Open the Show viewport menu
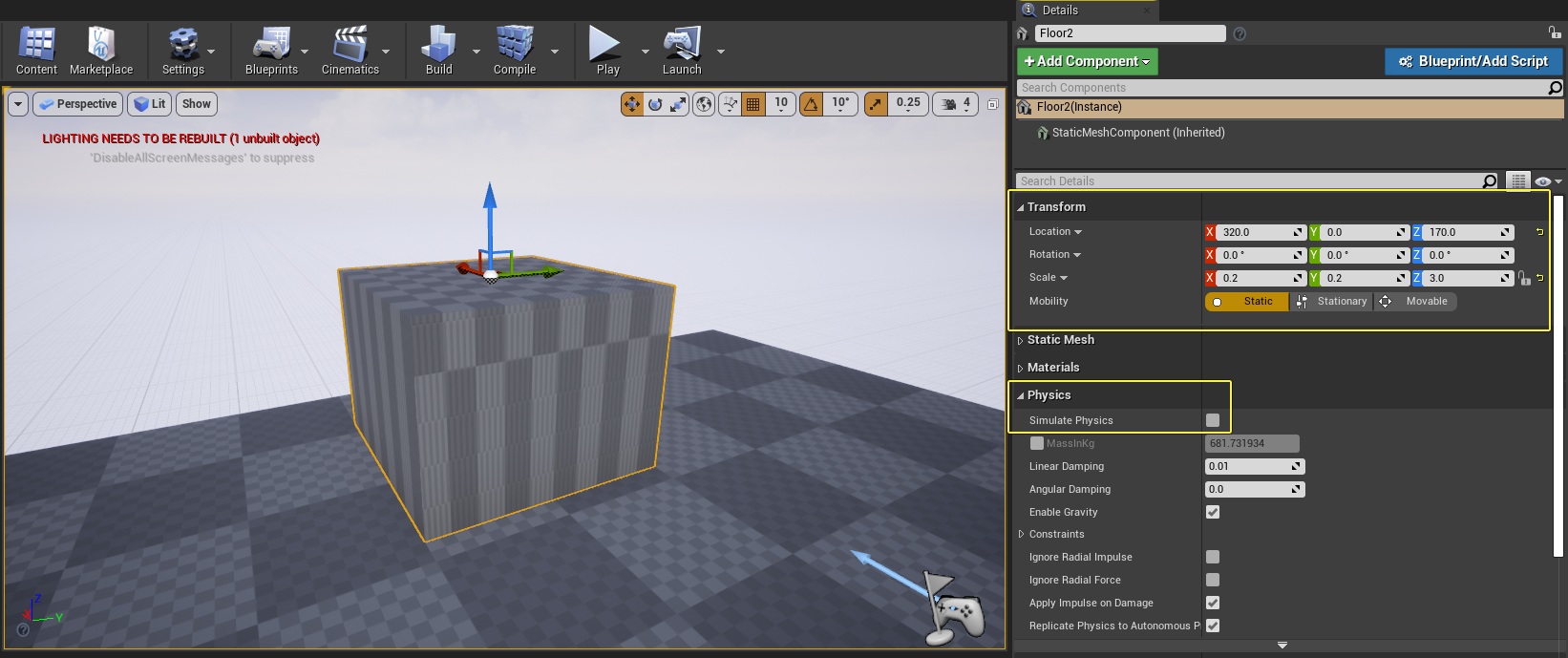Viewport: 1568px width, 658px height. [197, 104]
